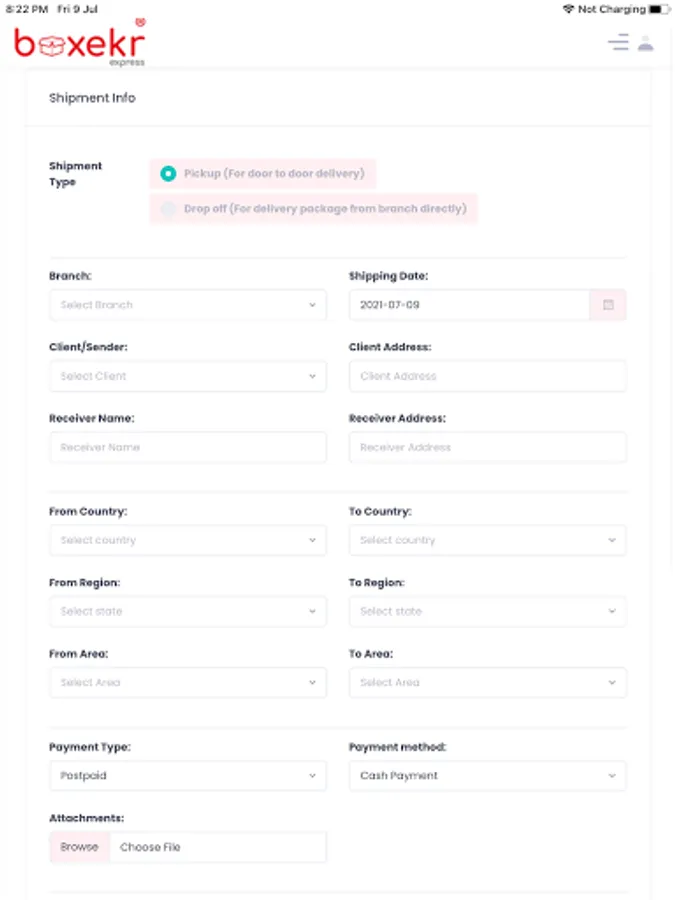The width and height of the screenshot is (675, 900).
Task: Focus the Client Address input
Action: click(x=487, y=376)
